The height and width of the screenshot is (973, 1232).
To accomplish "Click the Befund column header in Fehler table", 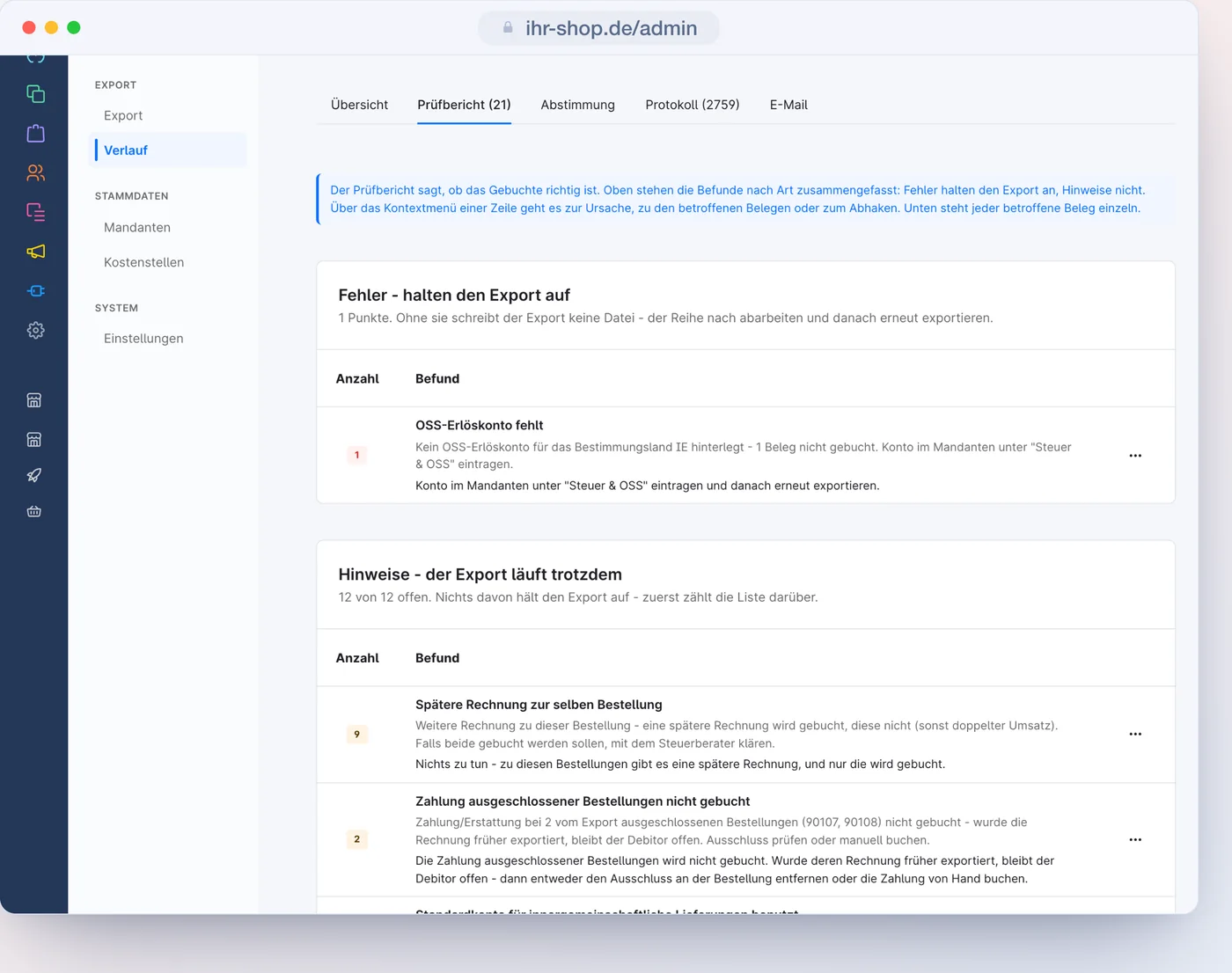I will click(x=437, y=378).
